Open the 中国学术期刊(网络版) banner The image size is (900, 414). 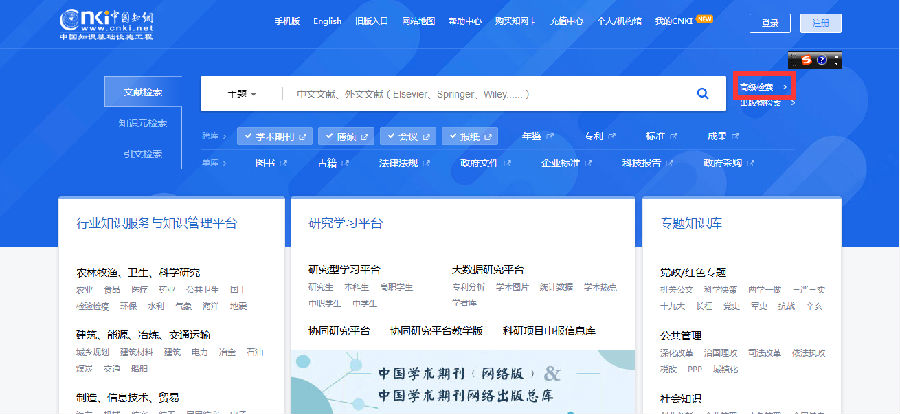point(463,382)
